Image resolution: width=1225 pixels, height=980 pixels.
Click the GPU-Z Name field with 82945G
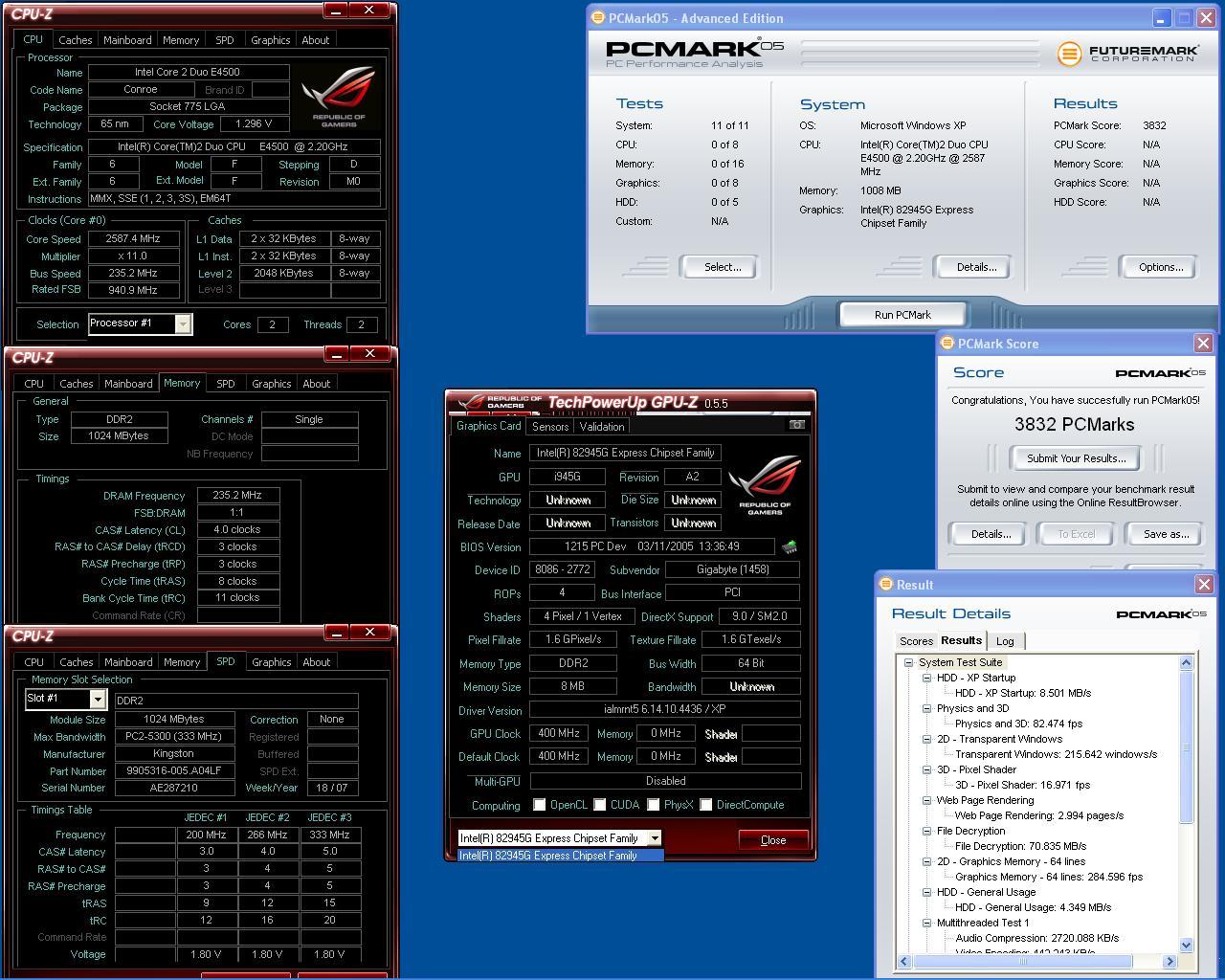point(625,453)
